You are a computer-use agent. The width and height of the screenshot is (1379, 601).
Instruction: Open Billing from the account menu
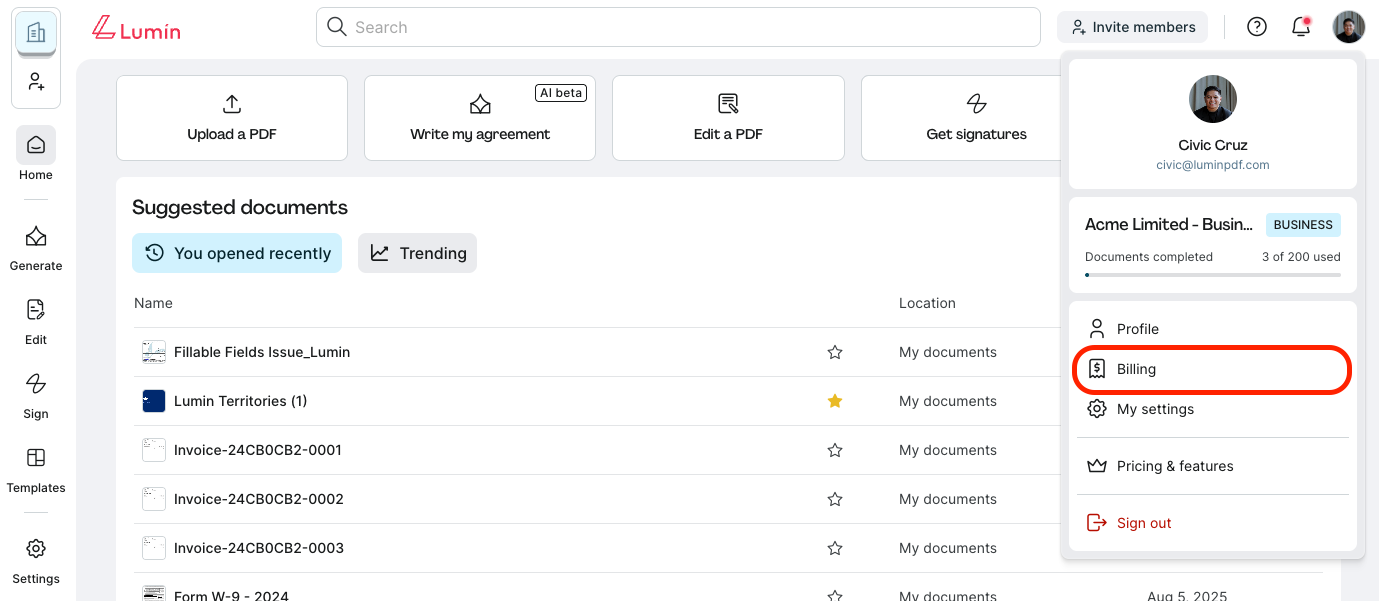(1212, 369)
